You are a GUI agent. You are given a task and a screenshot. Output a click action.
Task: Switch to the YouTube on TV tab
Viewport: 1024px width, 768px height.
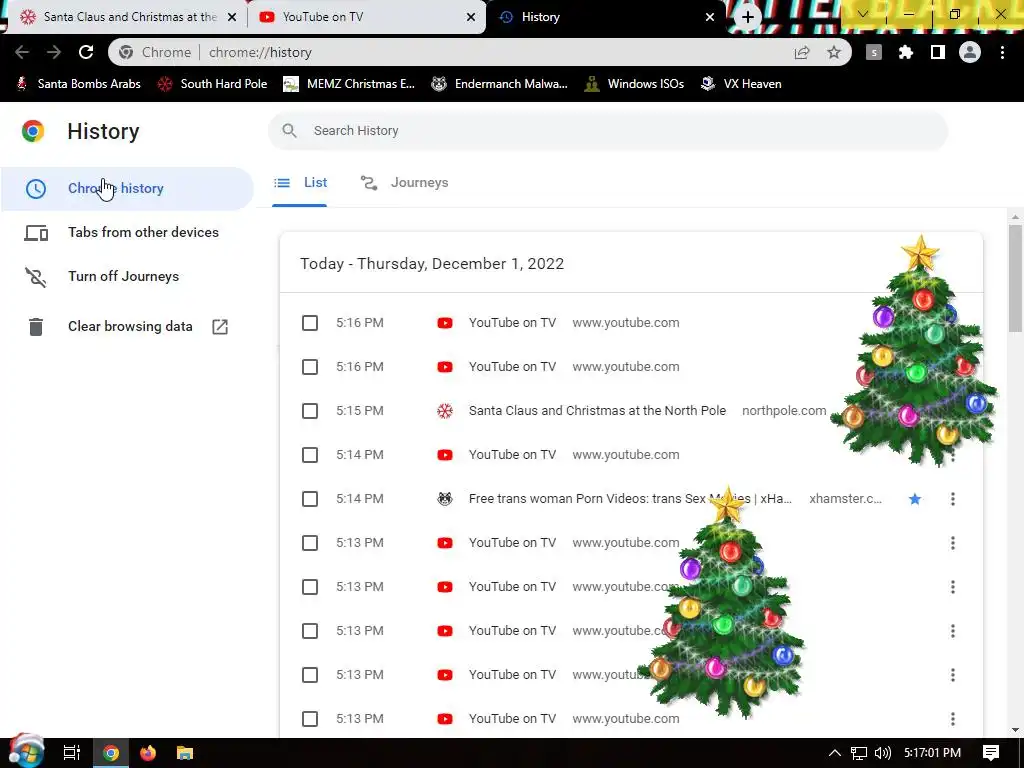[x=366, y=17]
